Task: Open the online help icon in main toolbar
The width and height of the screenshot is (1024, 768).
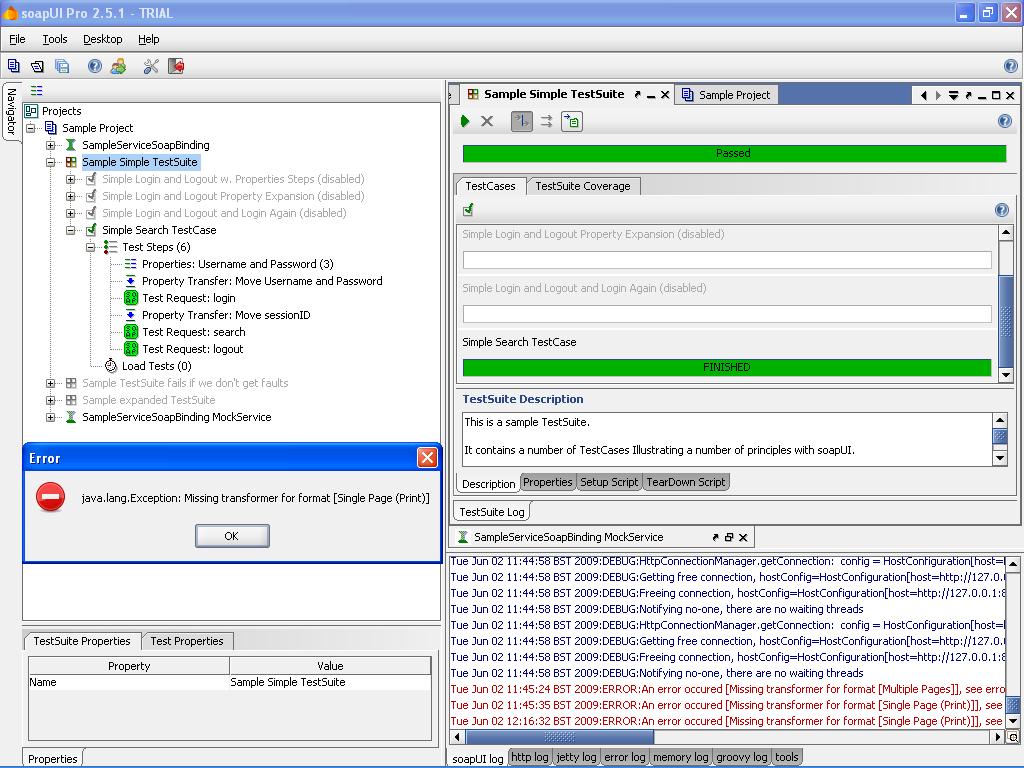Action: [x=94, y=66]
